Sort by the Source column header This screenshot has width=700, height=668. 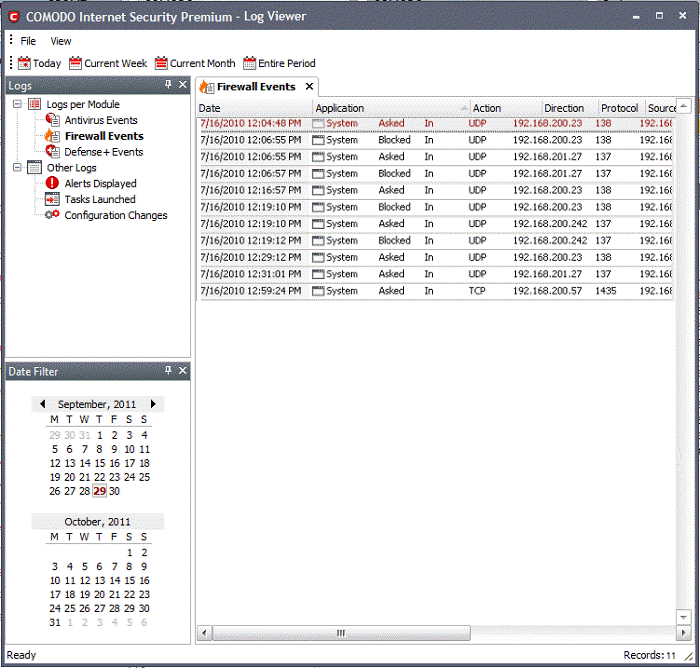point(661,108)
